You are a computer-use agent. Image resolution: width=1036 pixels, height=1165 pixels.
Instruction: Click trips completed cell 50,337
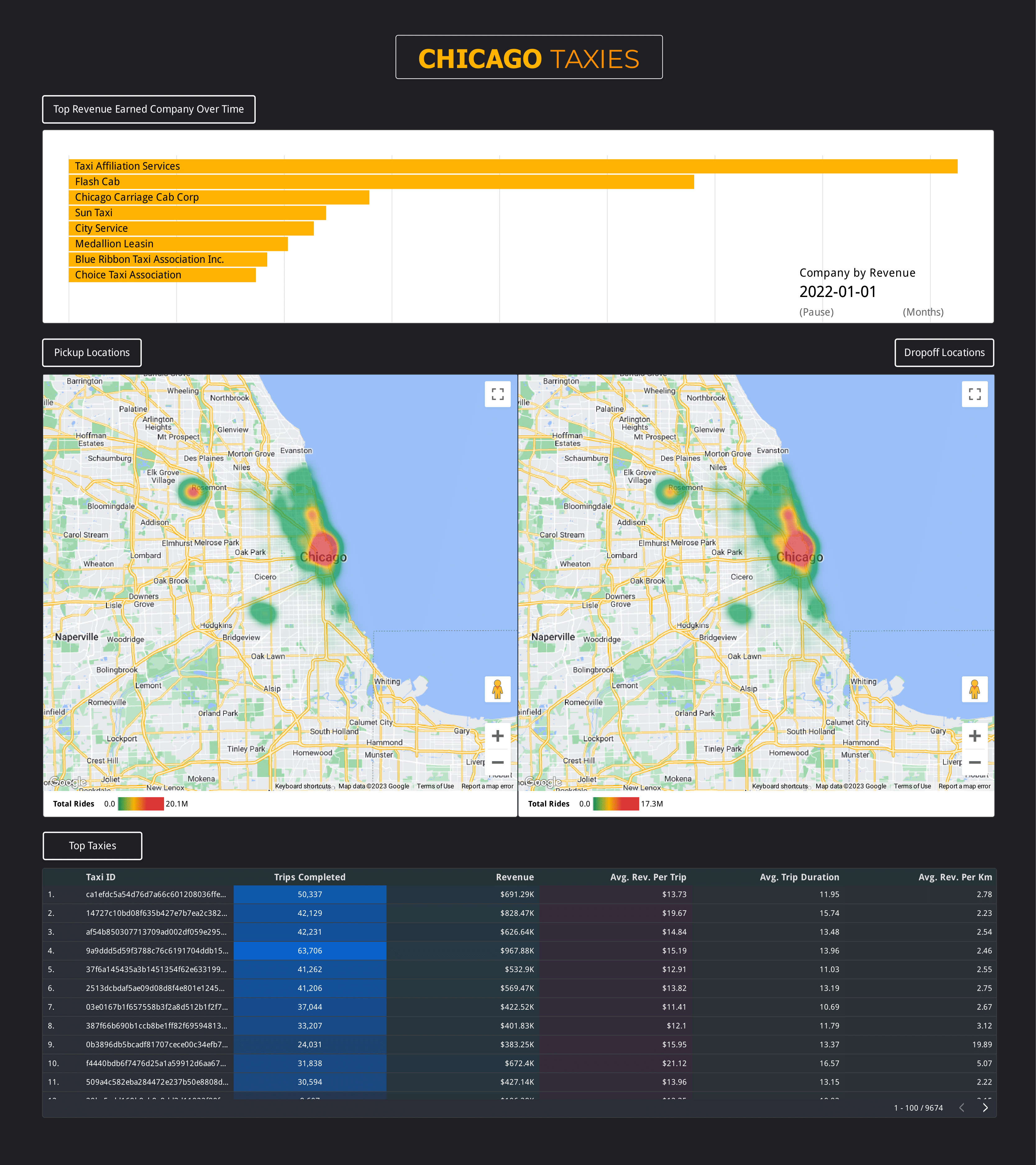pyautogui.click(x=309, y=894)
